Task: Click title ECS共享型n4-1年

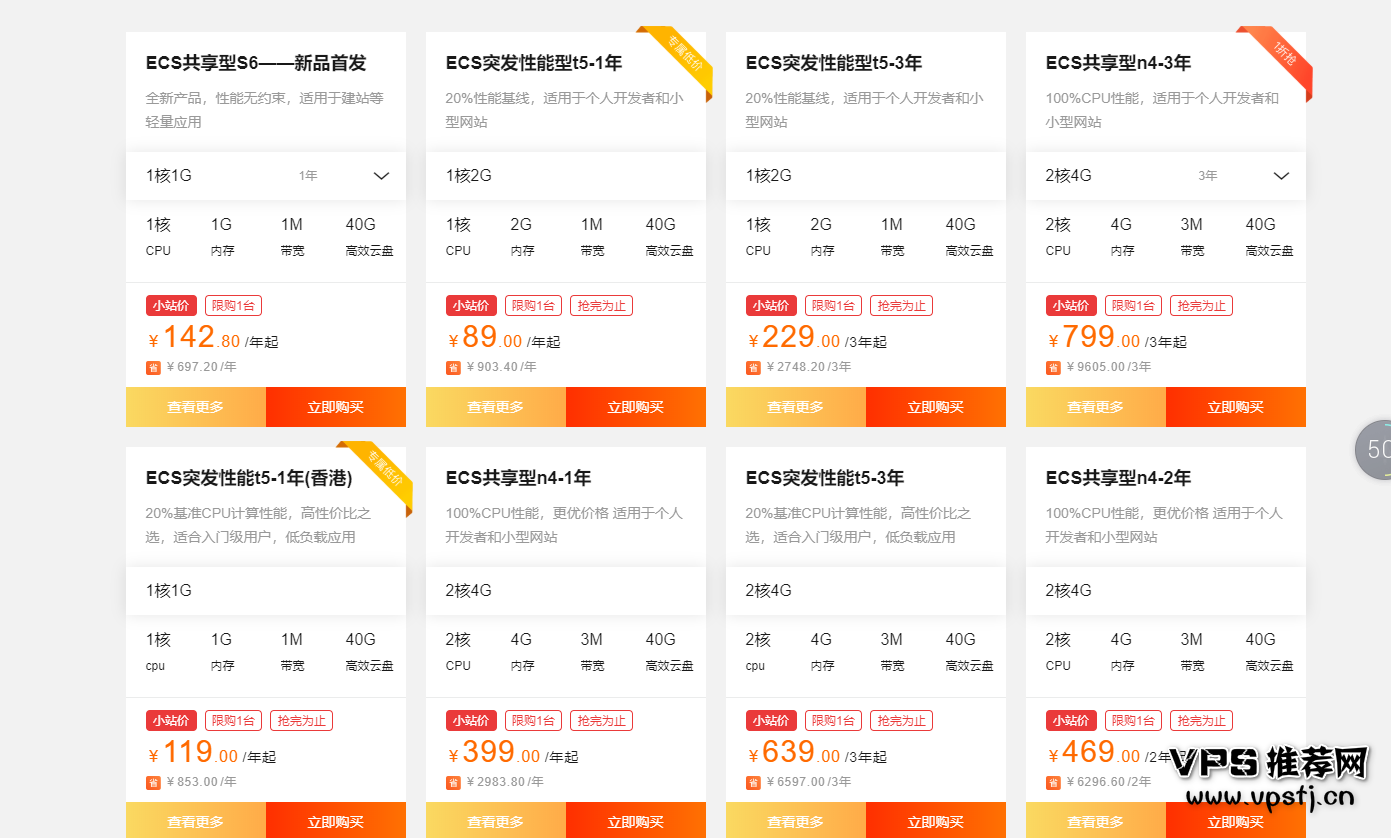Action: tap(518, 478)
